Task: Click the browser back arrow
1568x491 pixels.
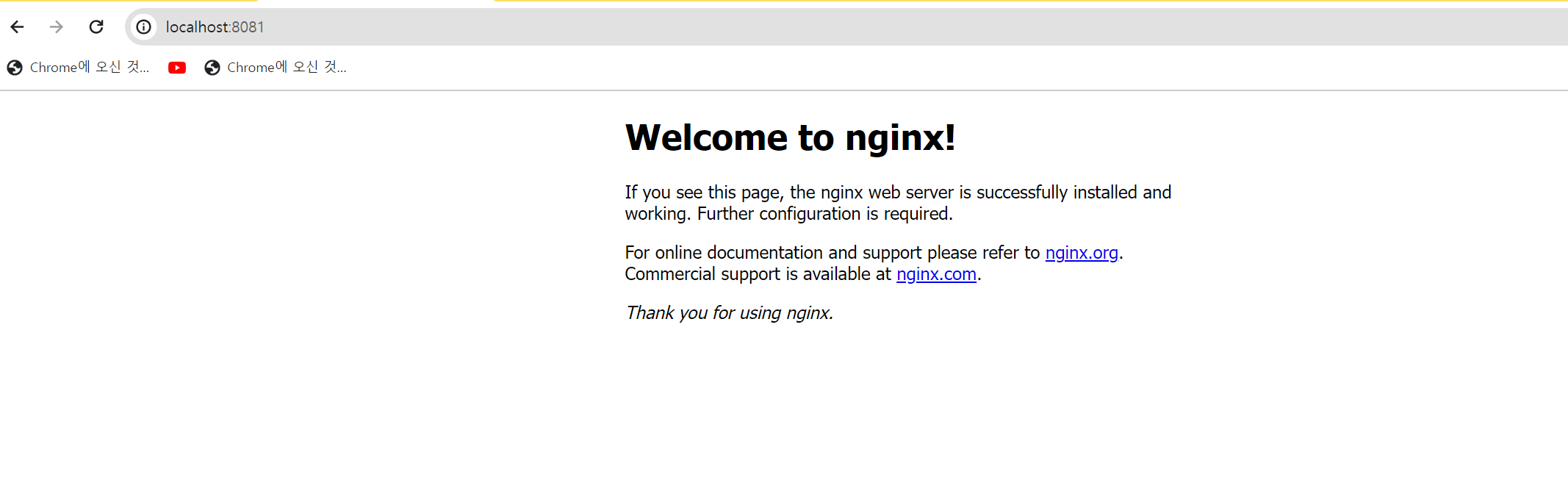Action: (x=18, y=27)
